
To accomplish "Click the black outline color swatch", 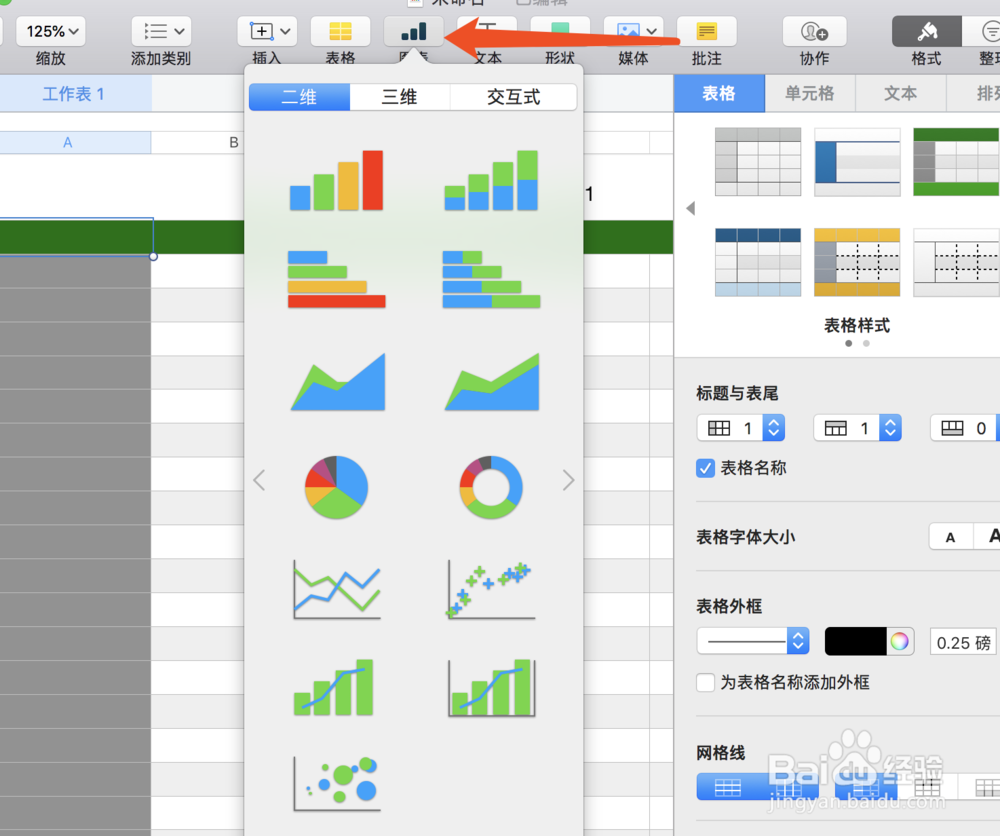I will coord(855,642).
